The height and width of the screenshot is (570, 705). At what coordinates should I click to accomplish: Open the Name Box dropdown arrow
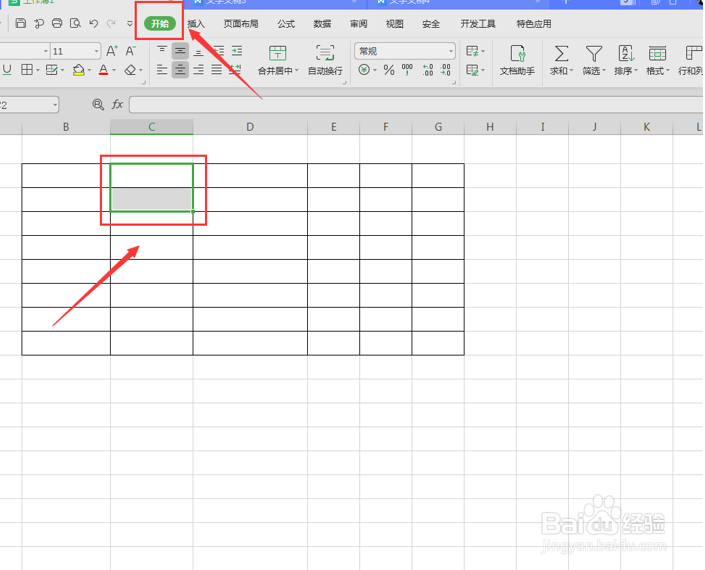(x=55, y=105)
